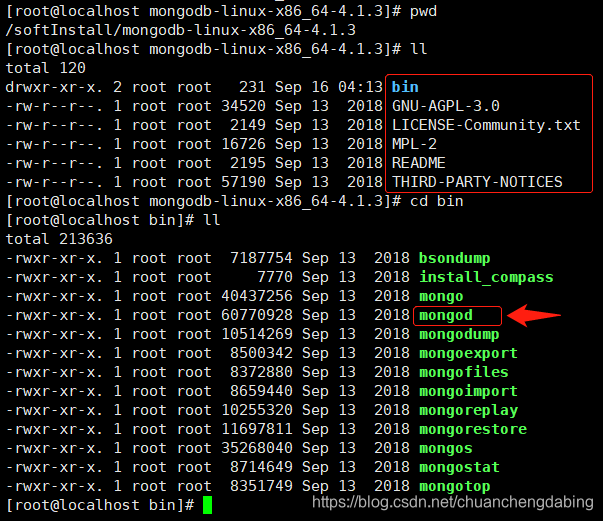
Task: Select file size 40437256 in the listing
Action: [257, 296]
